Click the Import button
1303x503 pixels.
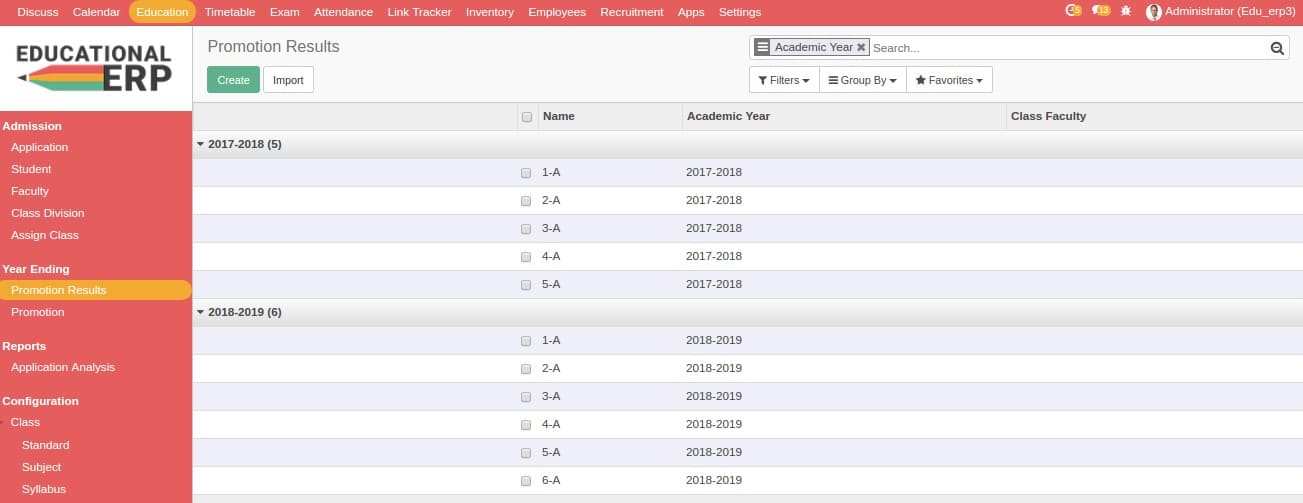(288, 80)
